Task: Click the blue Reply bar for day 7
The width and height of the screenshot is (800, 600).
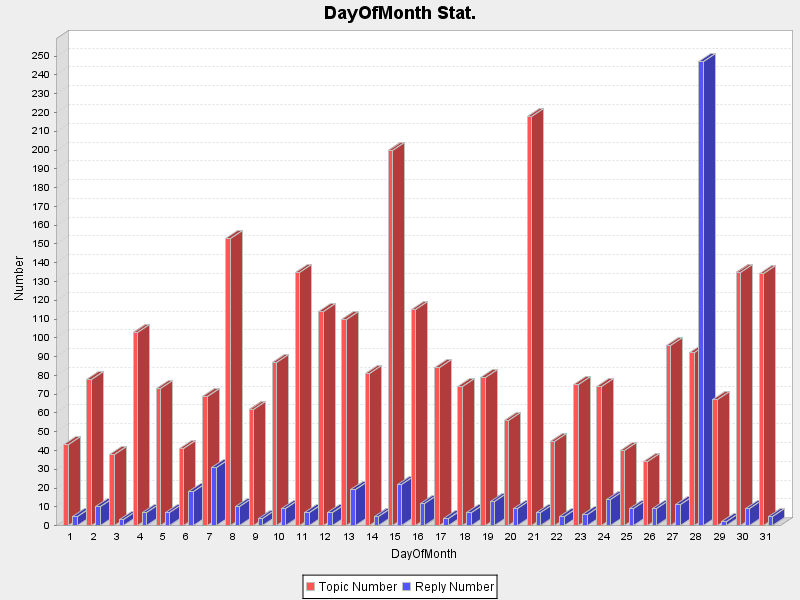Action: 217,495
